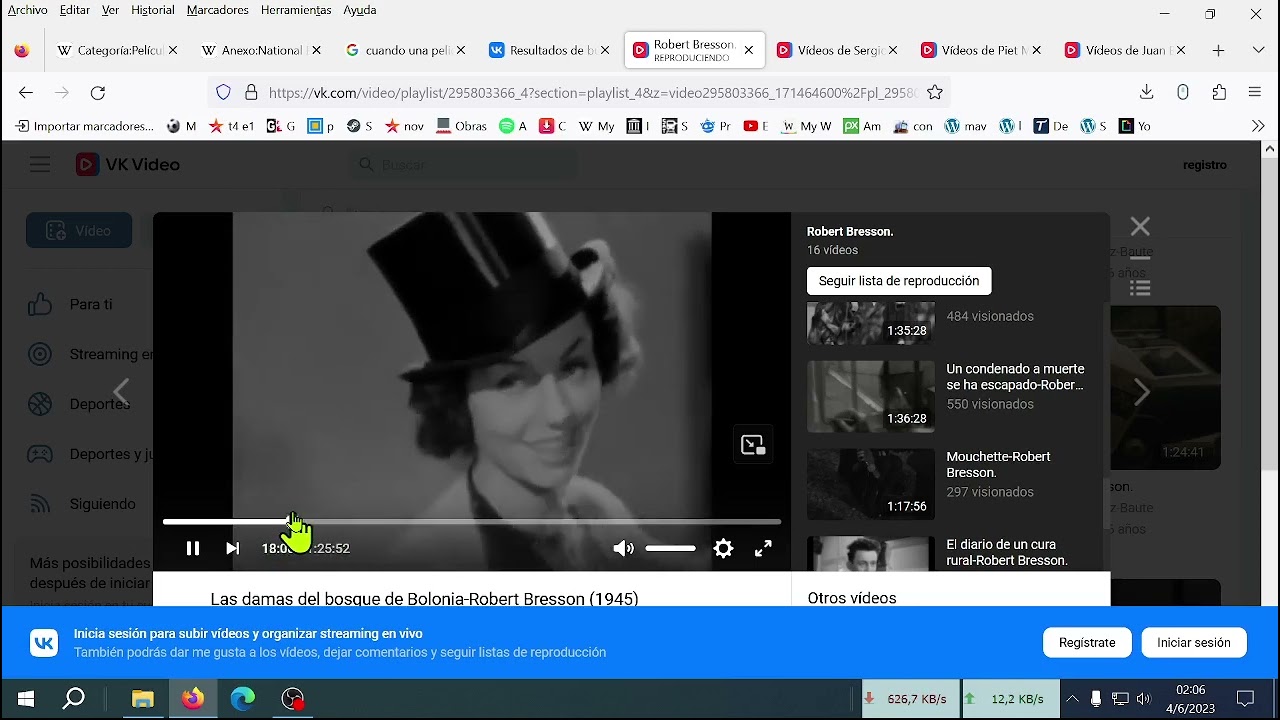Switch to Vídeos de Sergi tab
The height and width of the screenshot is (720, 1280).
[x=837, y=50]
